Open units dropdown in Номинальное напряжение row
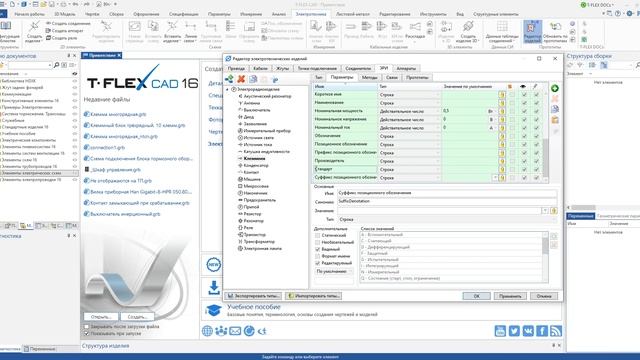The image size is (640, 360). [x=496, y=120]
